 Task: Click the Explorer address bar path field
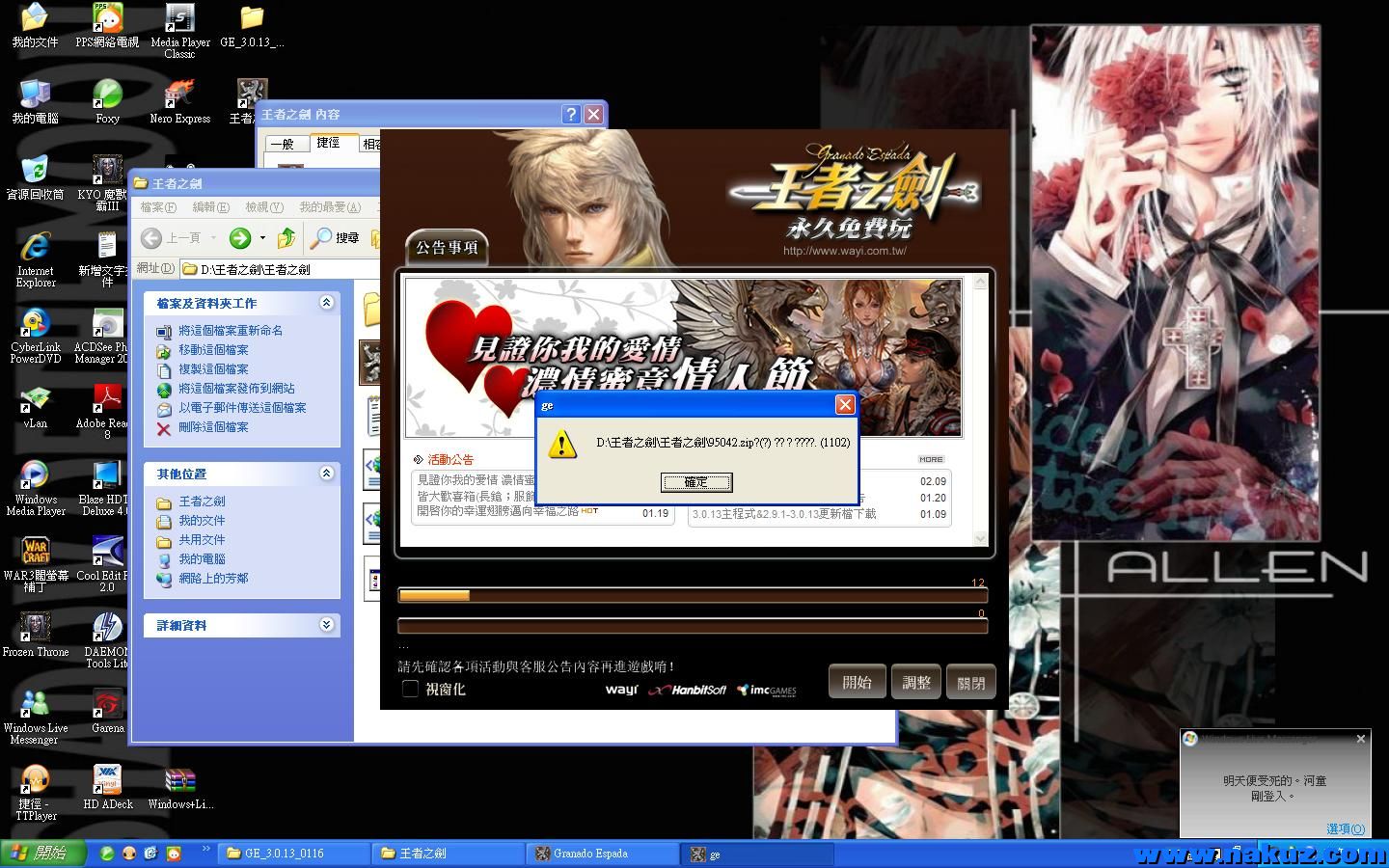pyautogui.click(x=279, y=269)
